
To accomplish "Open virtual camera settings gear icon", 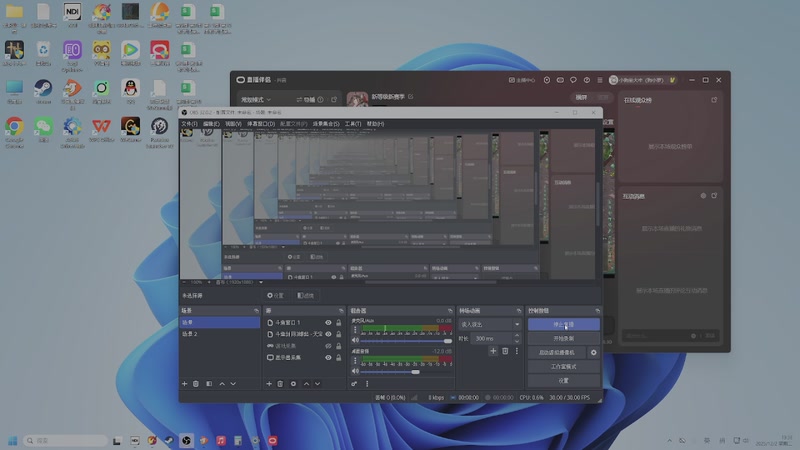I will tap(593, 353).
